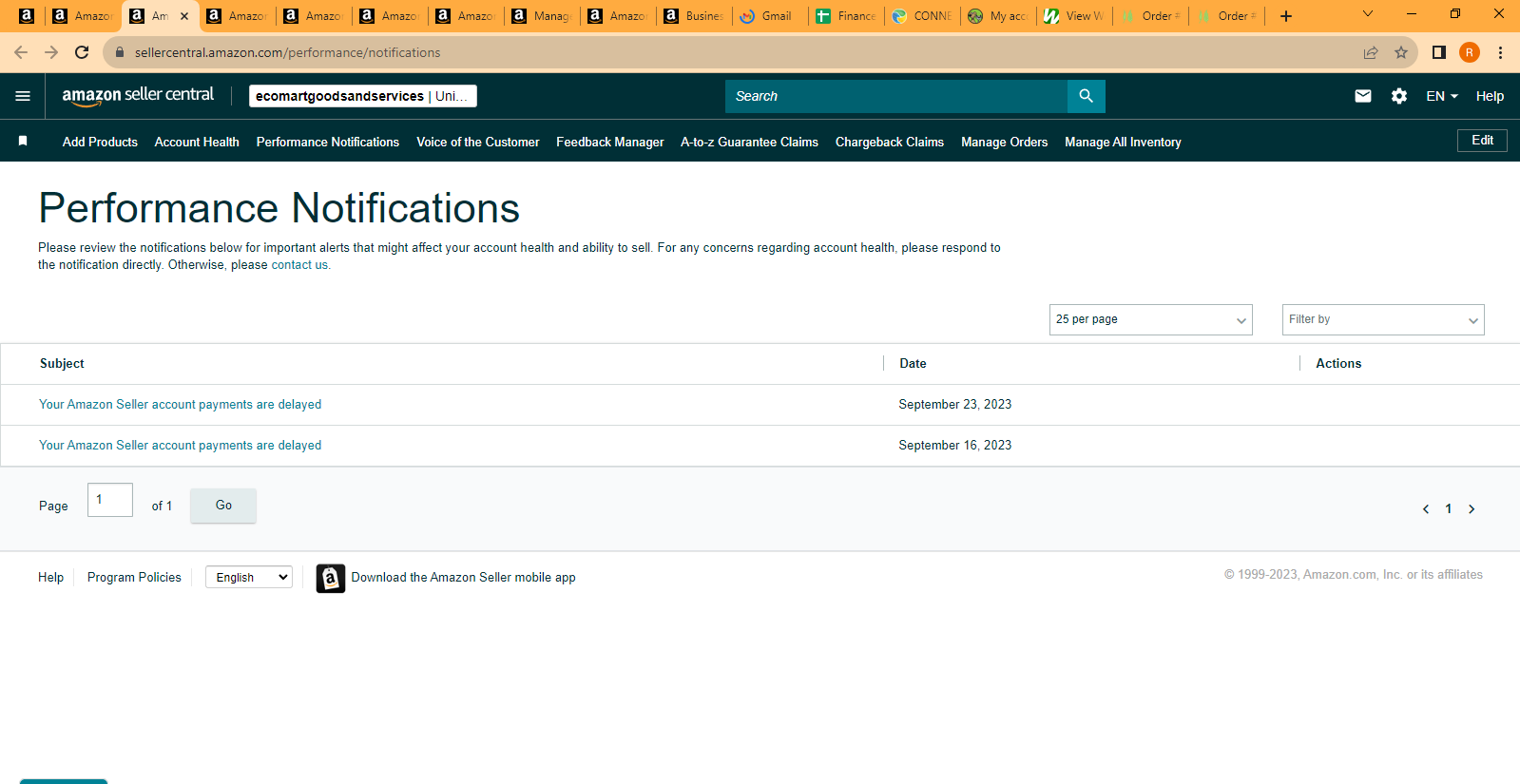
Task: Open the September 23 payments delayed notification
Action: [180, 405]
